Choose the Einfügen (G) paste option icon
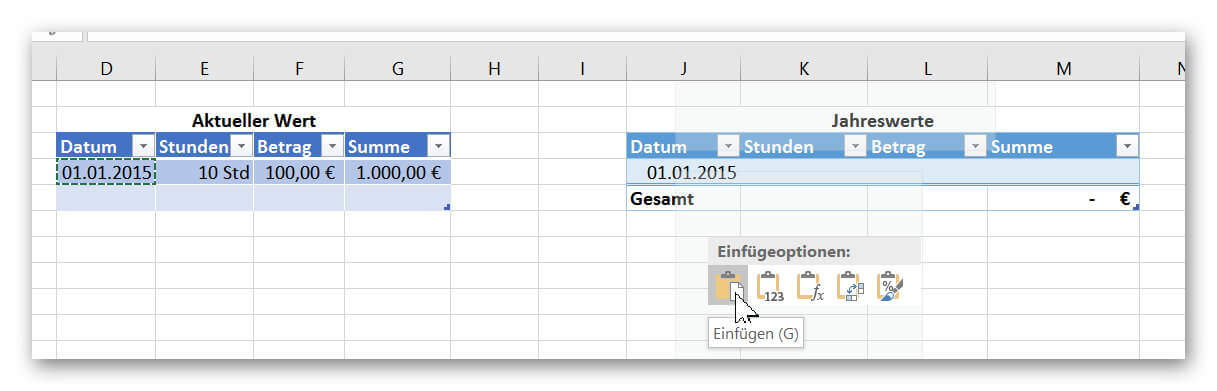The image size is (1217, 391). pyautogui.click(x=728, y=286)
